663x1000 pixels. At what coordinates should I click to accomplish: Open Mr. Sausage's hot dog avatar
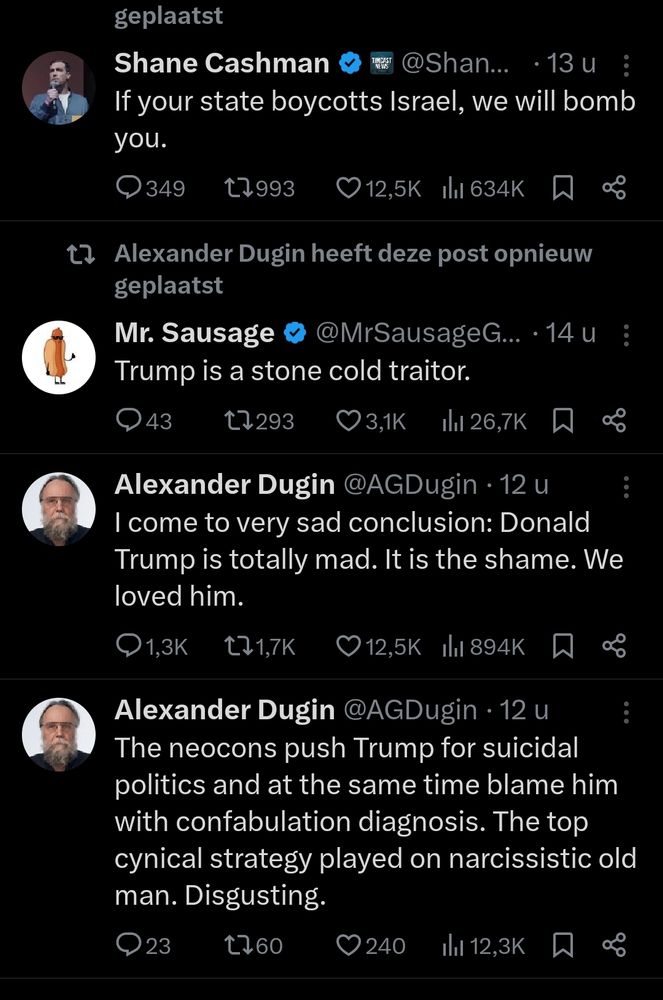pyautogui.click(x=58, y=358)
